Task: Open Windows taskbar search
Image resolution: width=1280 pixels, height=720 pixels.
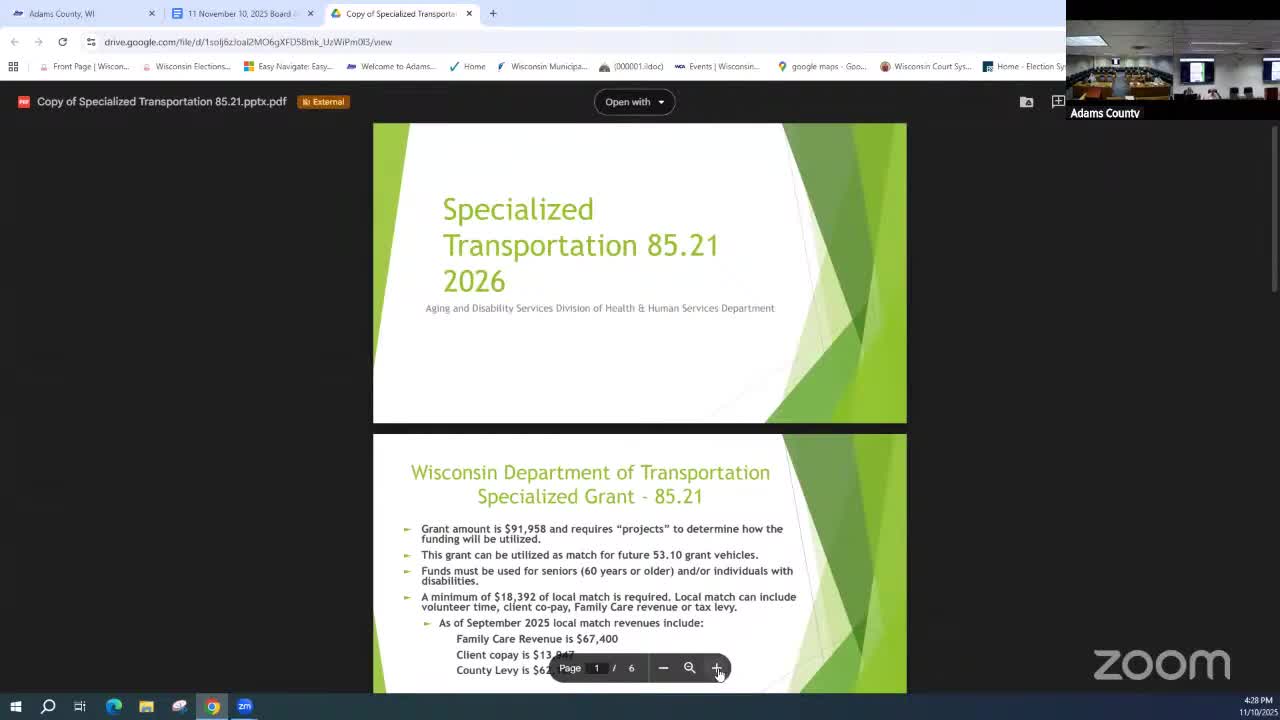Action: point(48,706)
